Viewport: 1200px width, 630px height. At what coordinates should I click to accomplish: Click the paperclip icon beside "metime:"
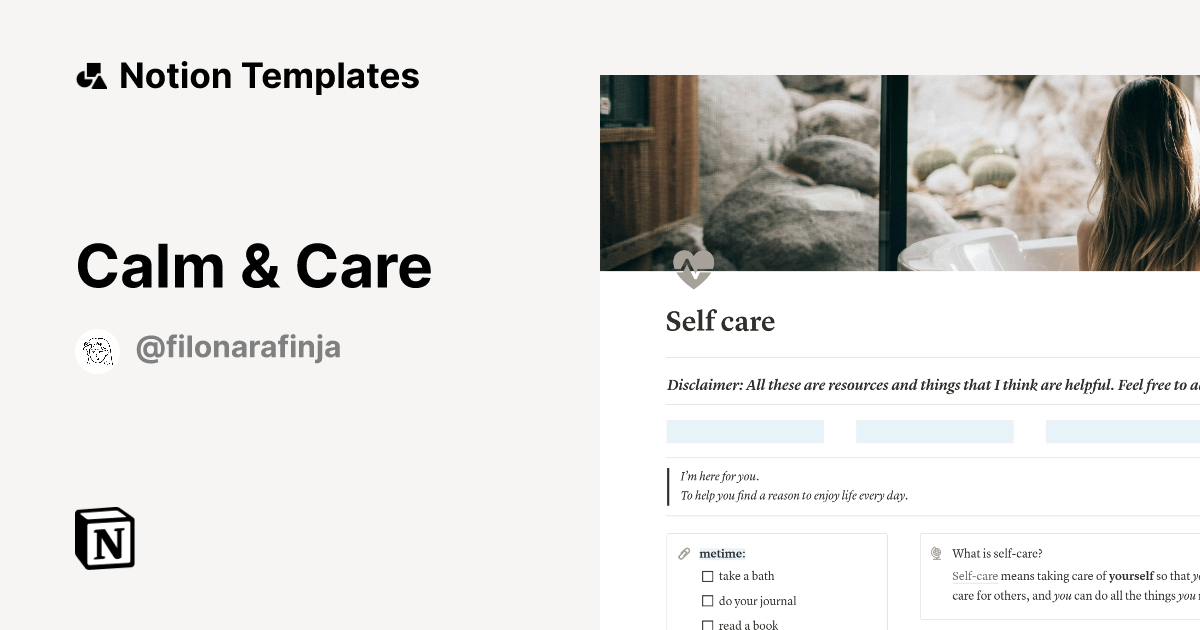tap(684, 553)
